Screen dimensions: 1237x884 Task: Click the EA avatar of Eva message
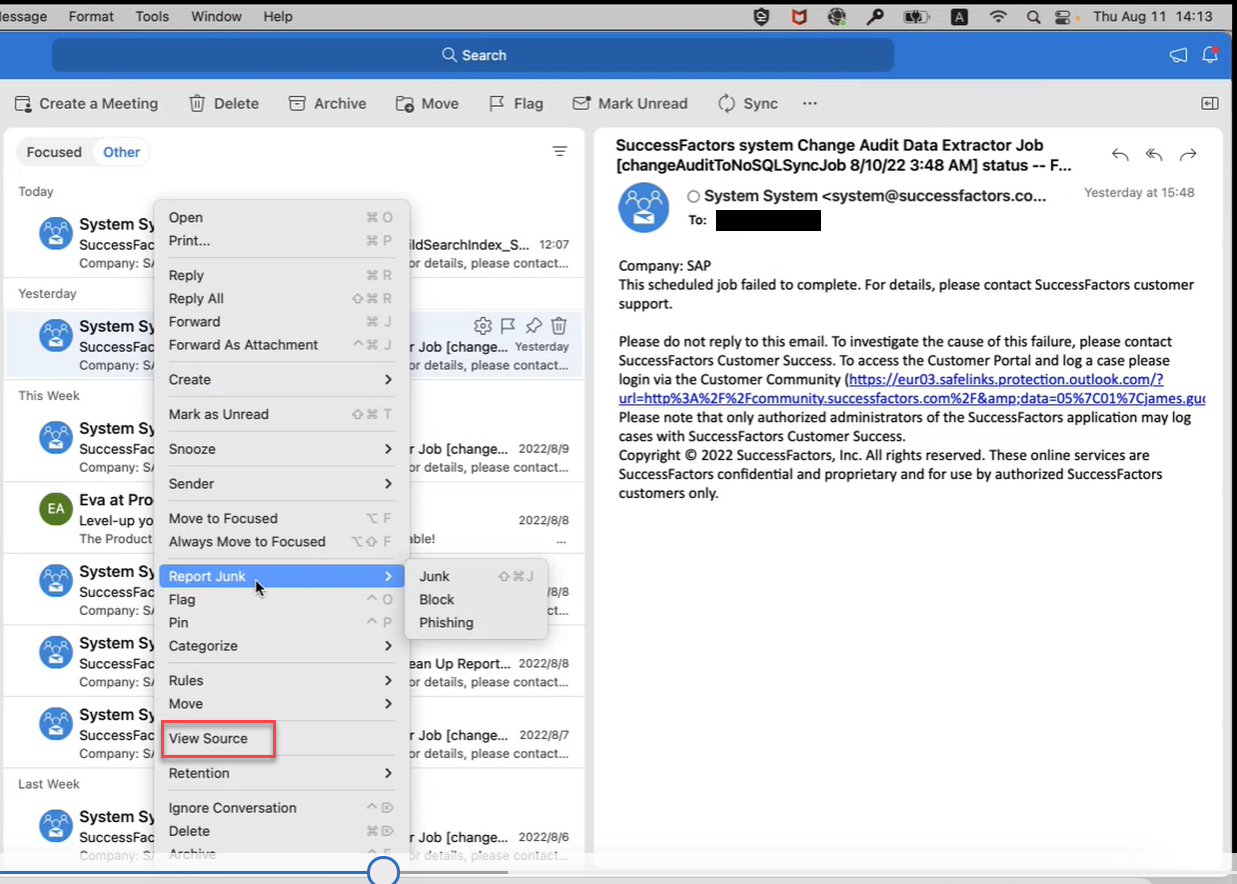tap(56, 509)
